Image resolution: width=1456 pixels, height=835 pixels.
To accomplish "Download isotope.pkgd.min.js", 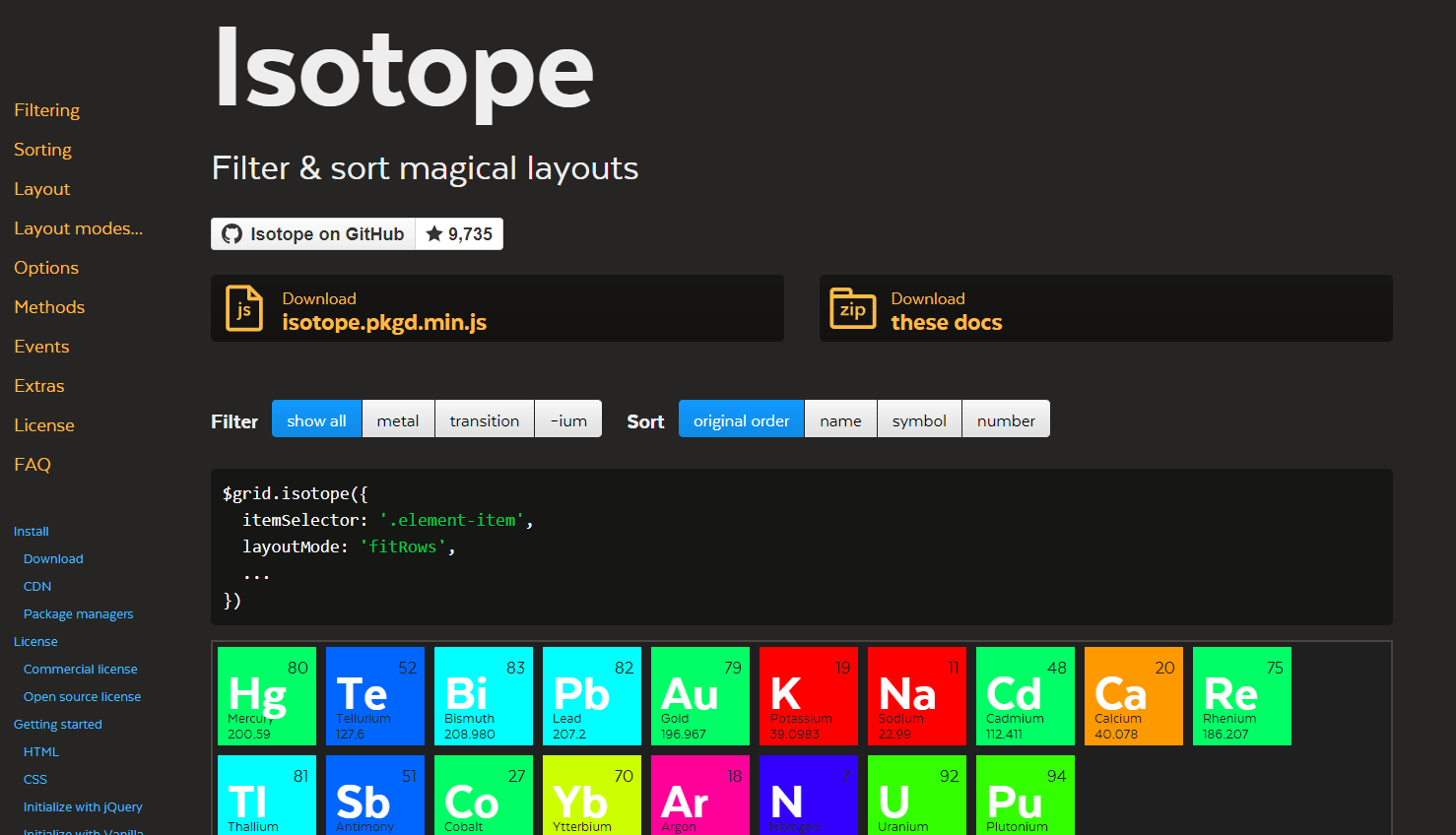I will coord(497,308).
